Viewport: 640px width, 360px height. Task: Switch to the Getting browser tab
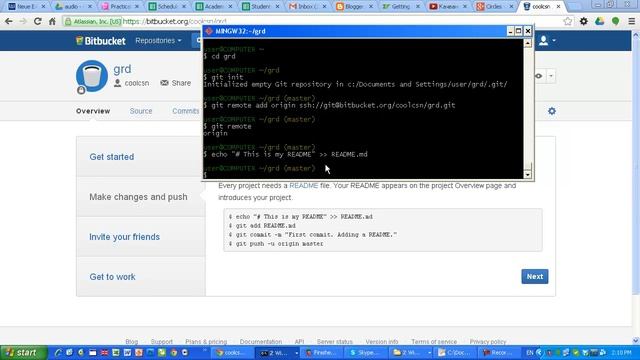click(x=400, y=7)
